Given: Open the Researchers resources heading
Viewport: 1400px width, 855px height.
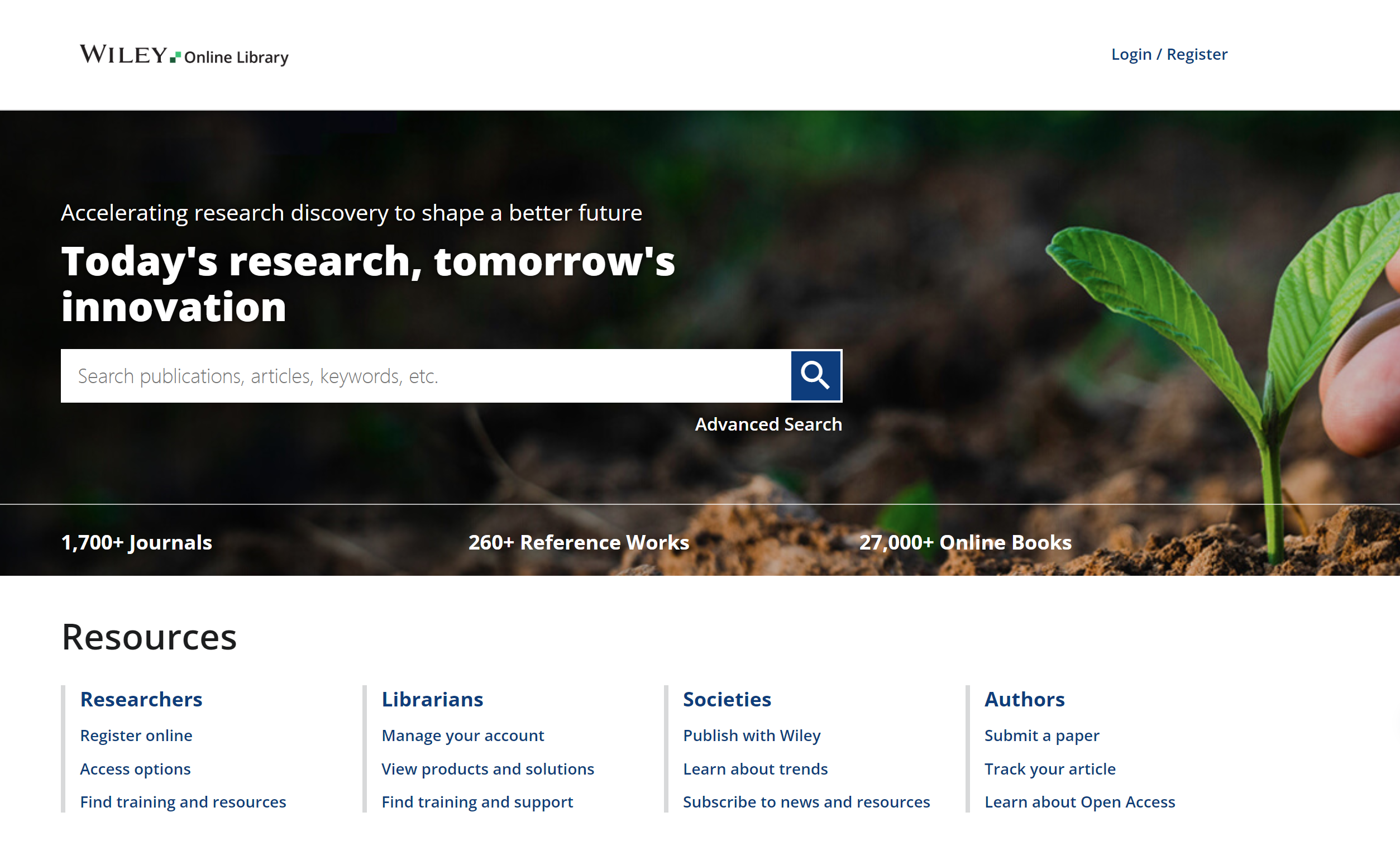Looking at the screenshot, I should coord(141,699).
